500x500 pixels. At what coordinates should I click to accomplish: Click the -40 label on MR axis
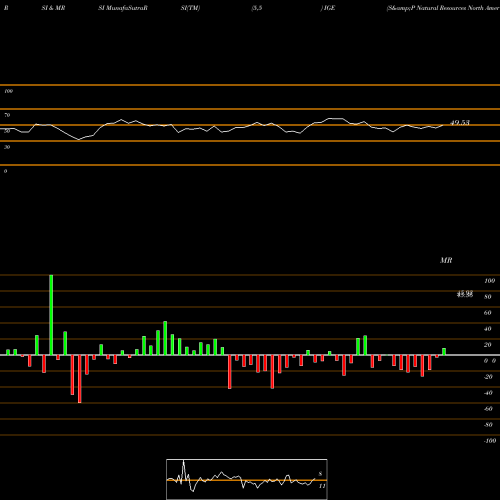coord(488,393)
